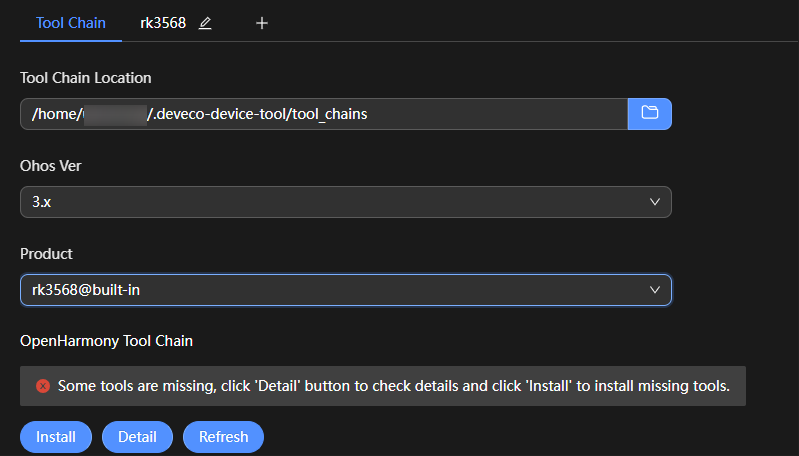Browse for tool chain folder
Image resolution: width=799 pixels, height=456 pixels.
tap(649, 113)
